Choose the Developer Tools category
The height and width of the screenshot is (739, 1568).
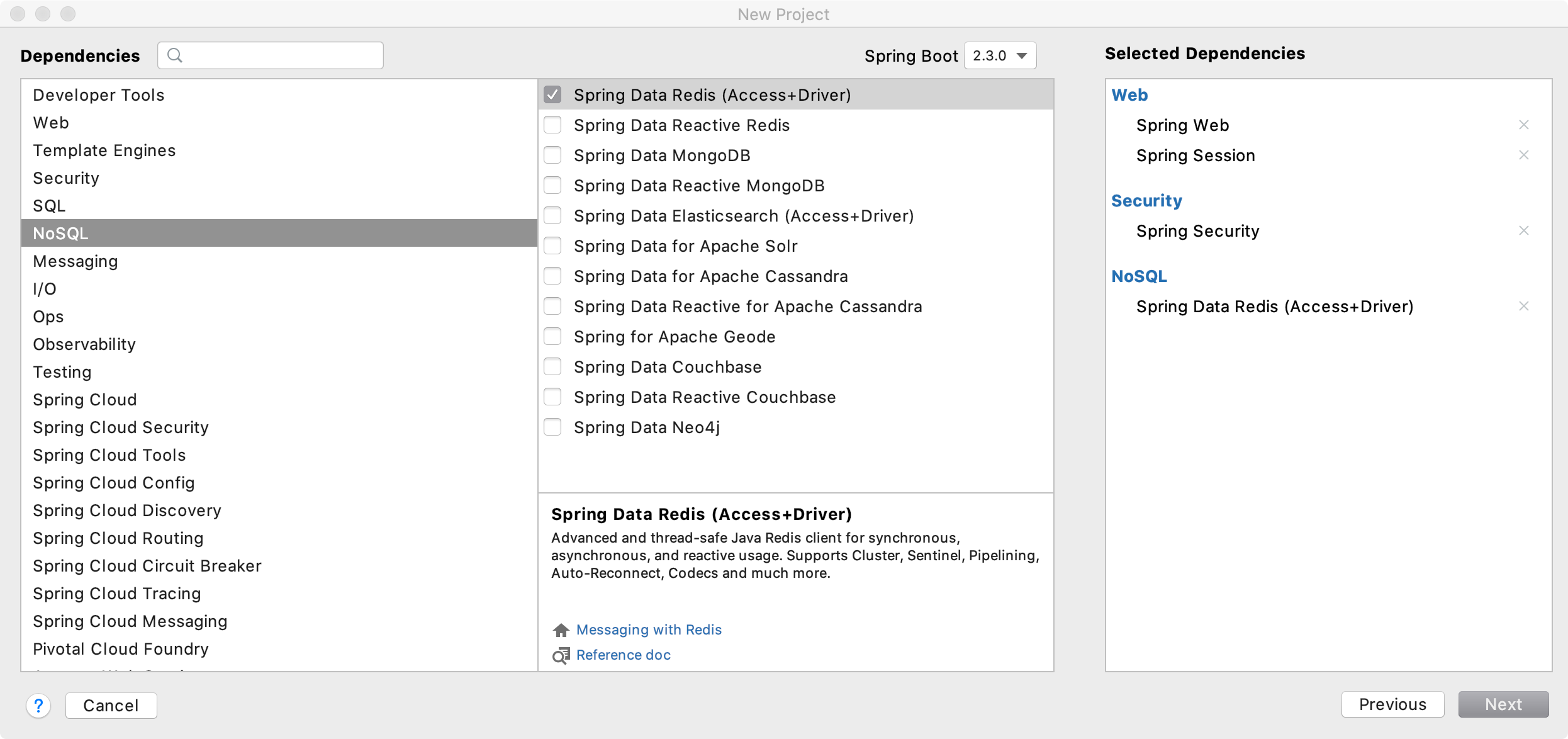(99, 95)
